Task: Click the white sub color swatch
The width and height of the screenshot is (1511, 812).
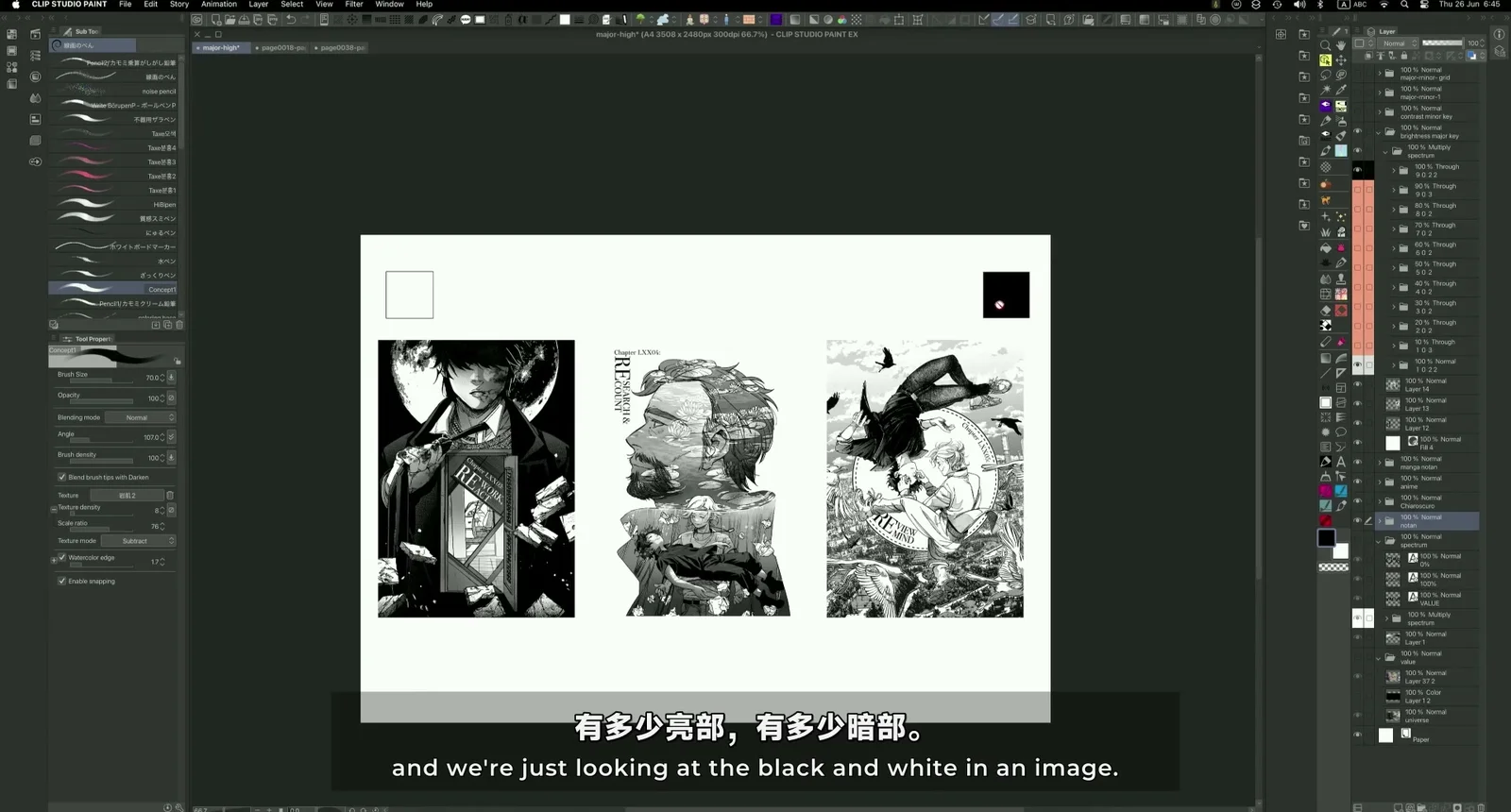Action: (x=1340, y=550)
